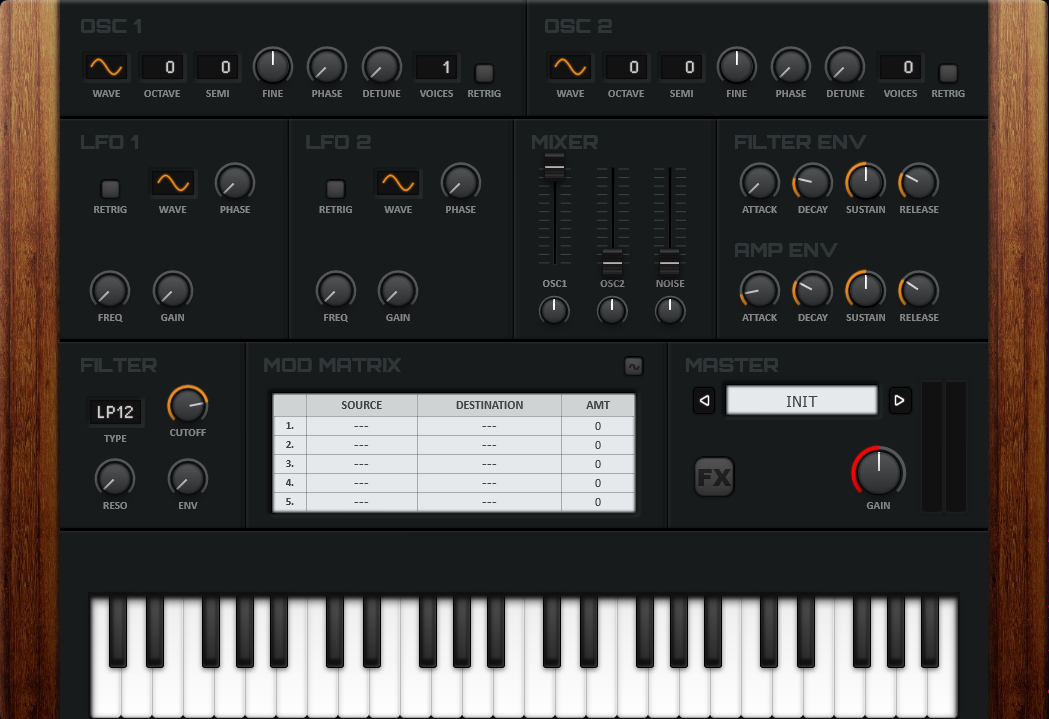Screen dimensions: 1049x719
Task: Click the filter cutoff knob
Action: tap(187, 405)
